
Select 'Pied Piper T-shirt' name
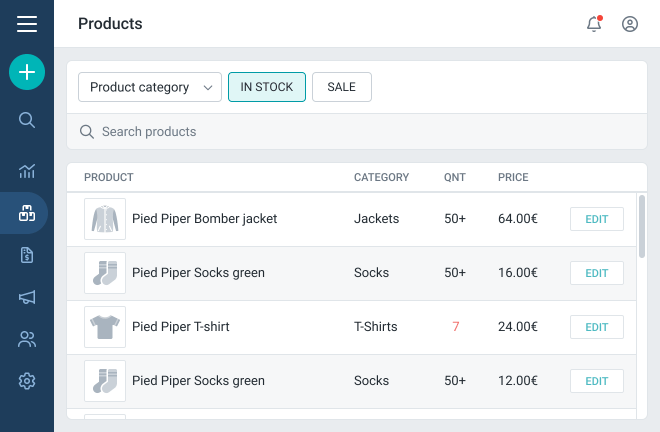pos(181,327)
